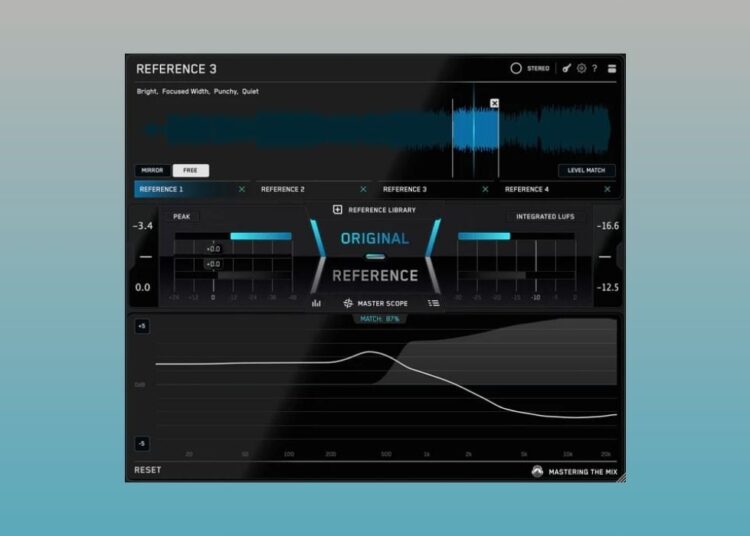Image resolution: width=750 pixels, height=536 pixels.
Task: Select the REFERENCE 3 track tab
Action: point(434,189)
